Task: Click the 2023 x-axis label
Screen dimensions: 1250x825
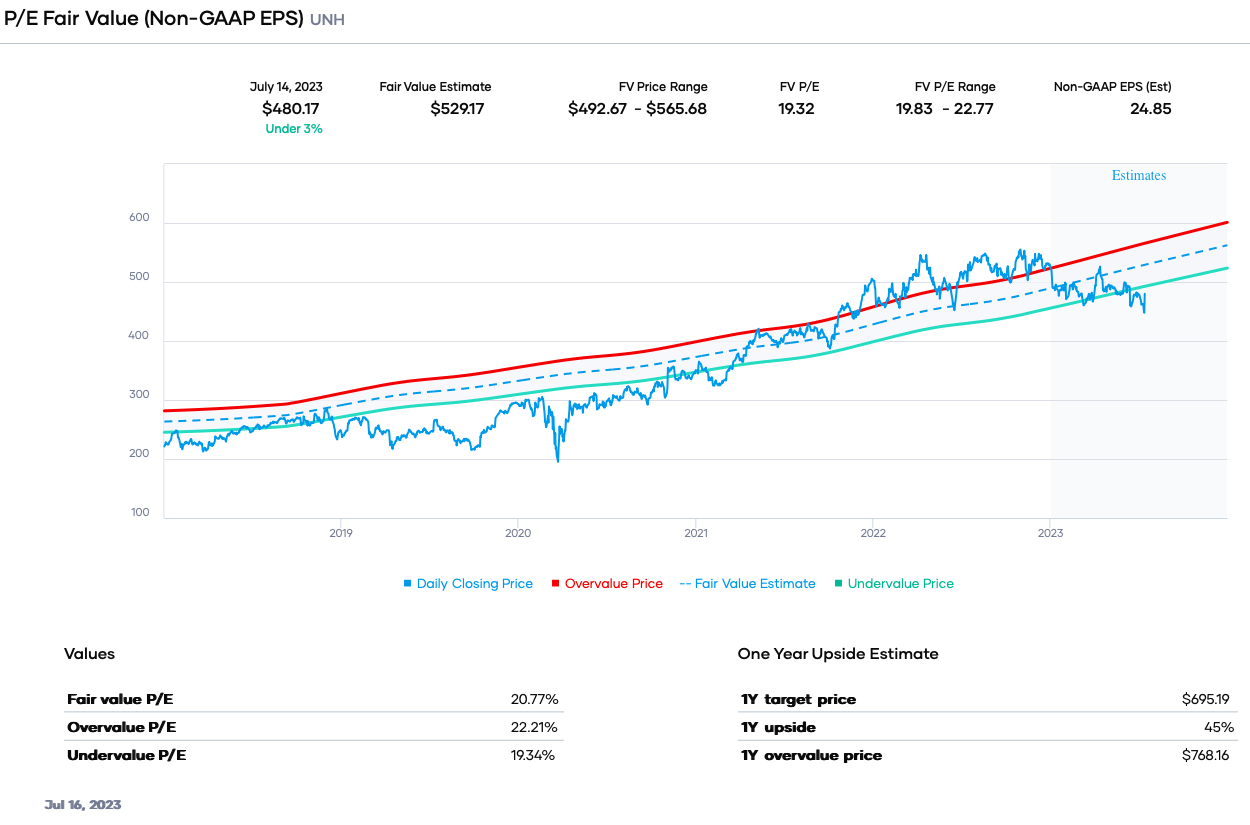Action: (x=1050, y=533)
